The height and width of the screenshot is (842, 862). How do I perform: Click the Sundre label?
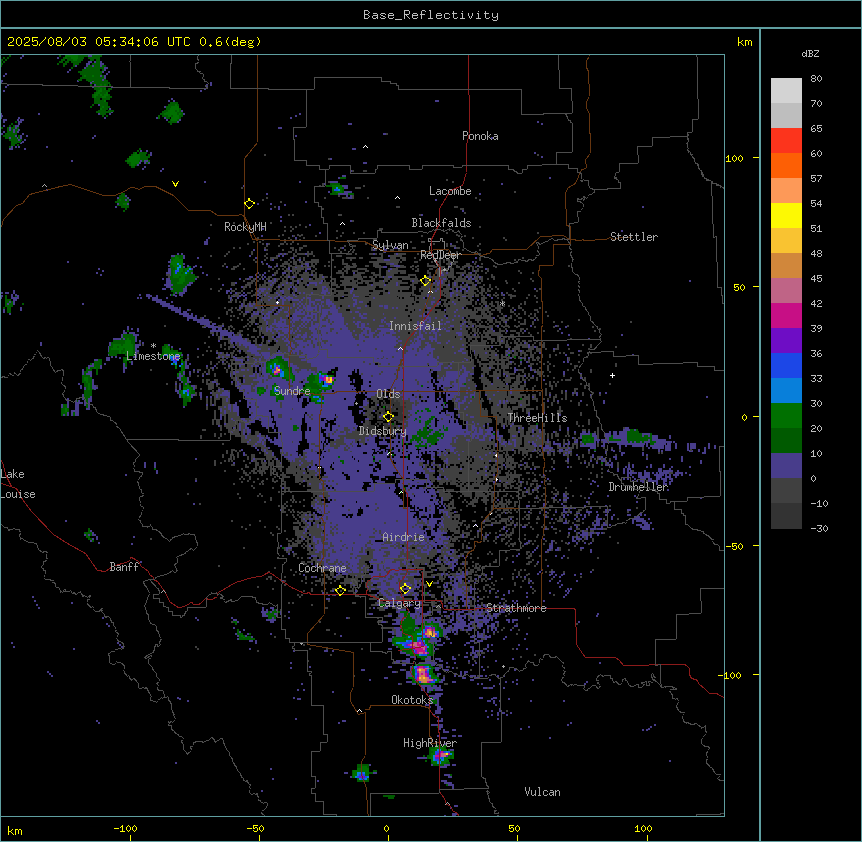[292, 391]
